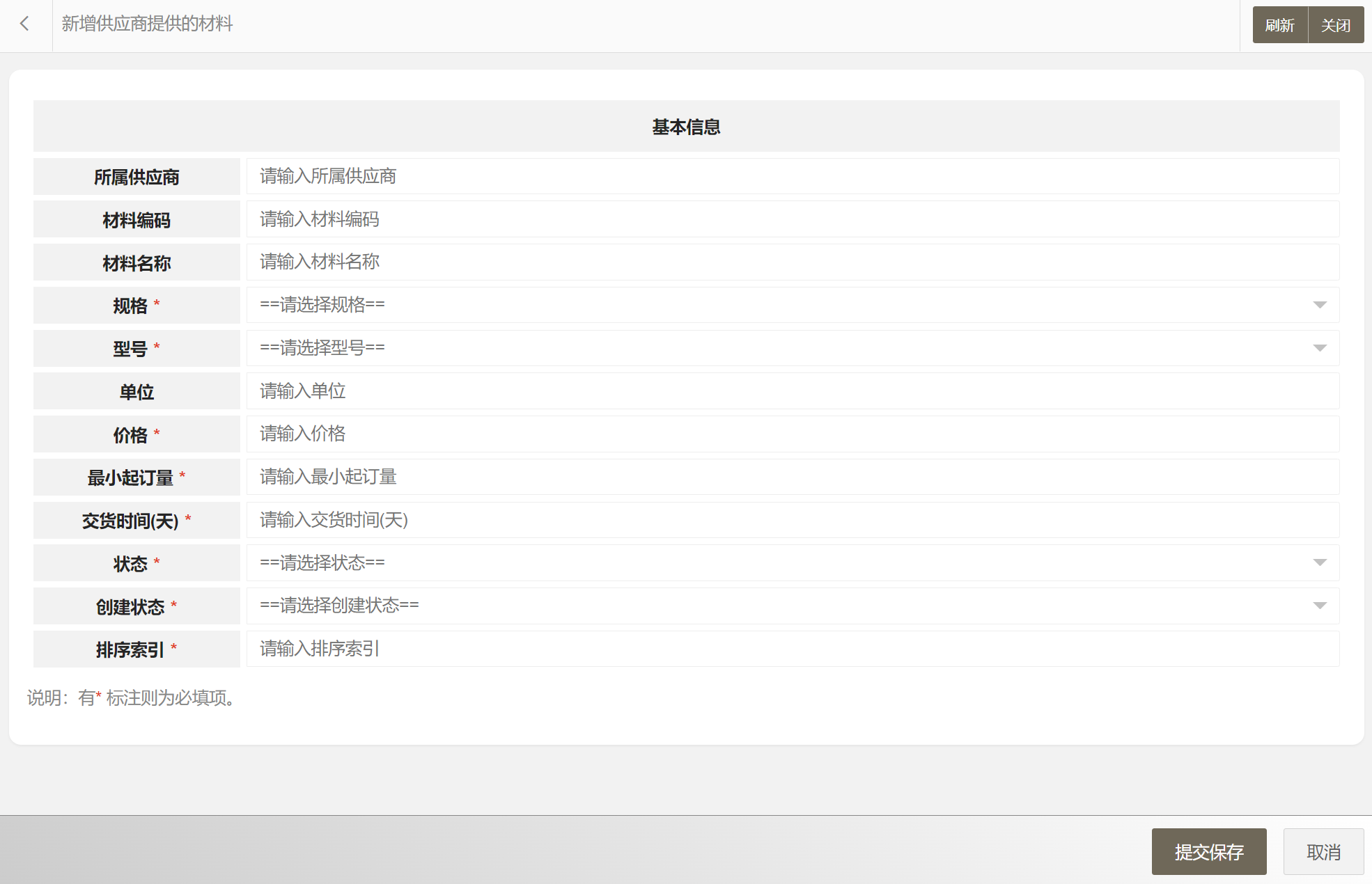
Task: Select the 材料名称 input box
Action: 792,262
